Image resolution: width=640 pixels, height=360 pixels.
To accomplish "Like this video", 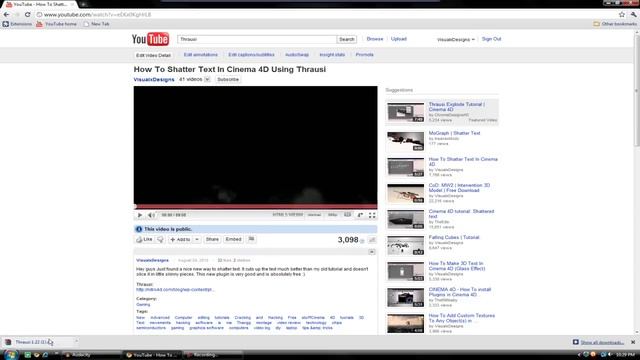I will (144, 240).
